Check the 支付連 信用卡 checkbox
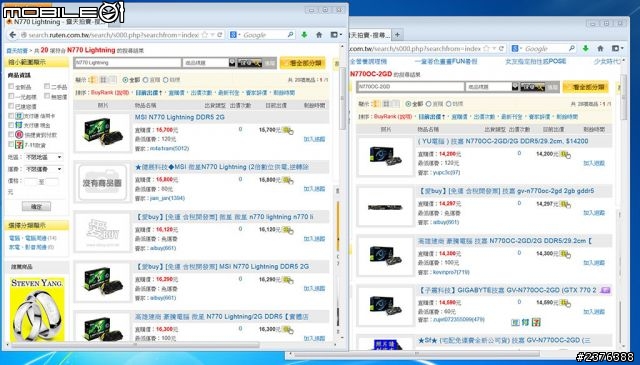This screenshot has width=640, height=365. (x=11, y=116)
